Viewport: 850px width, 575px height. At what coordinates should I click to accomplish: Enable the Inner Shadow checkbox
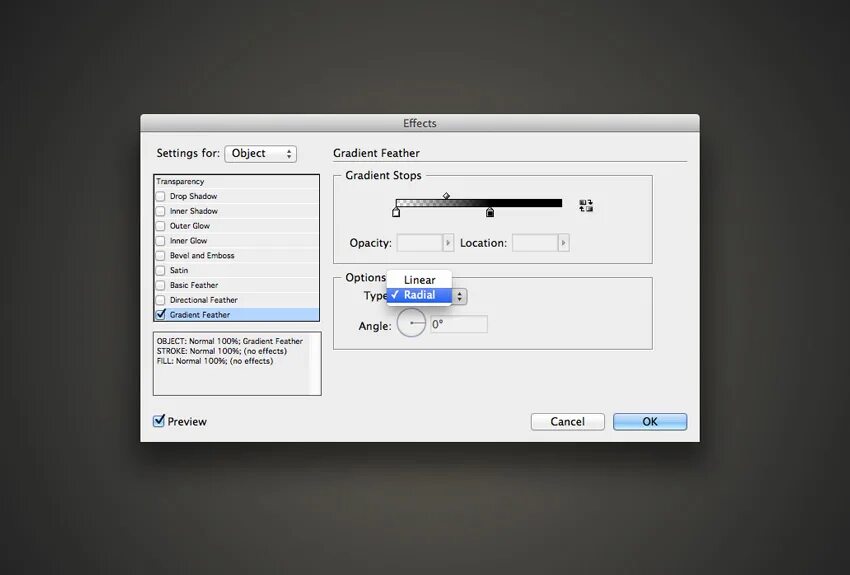click(160, 211)
